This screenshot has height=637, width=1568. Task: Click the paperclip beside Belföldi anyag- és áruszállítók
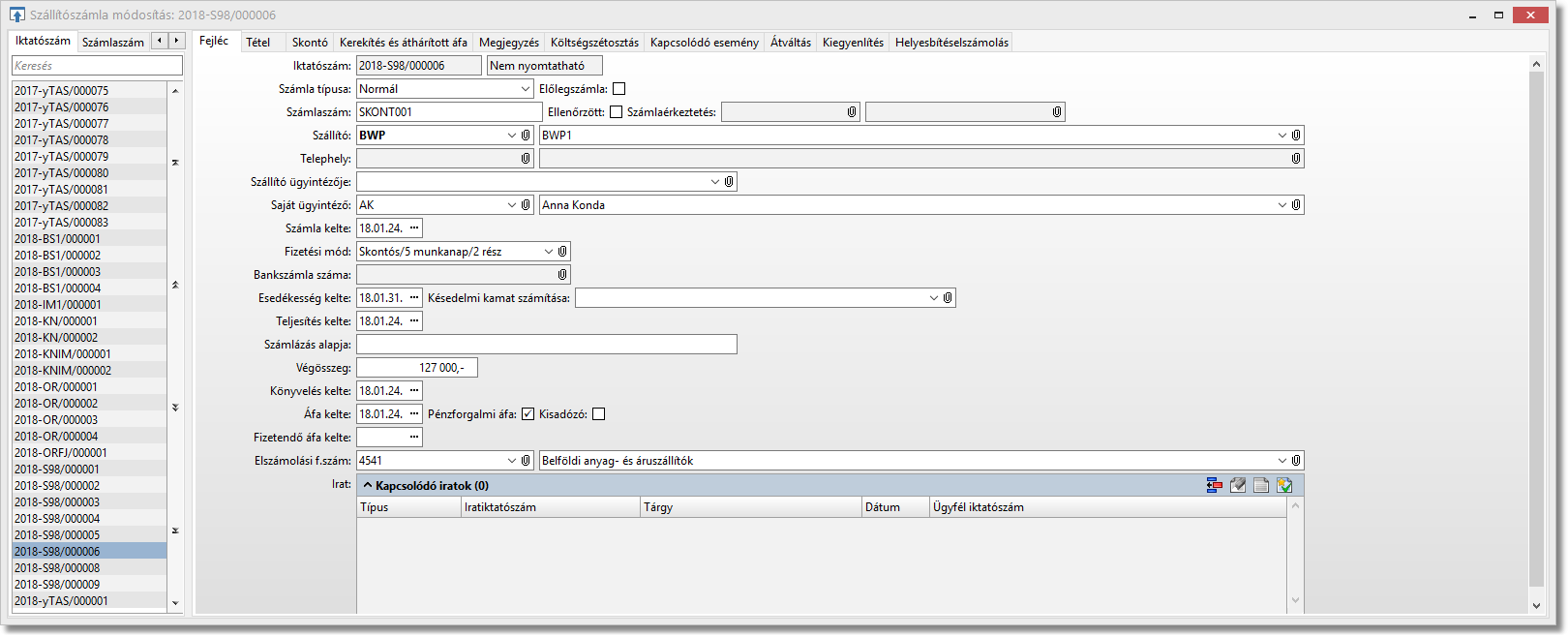click(1296, 461)
